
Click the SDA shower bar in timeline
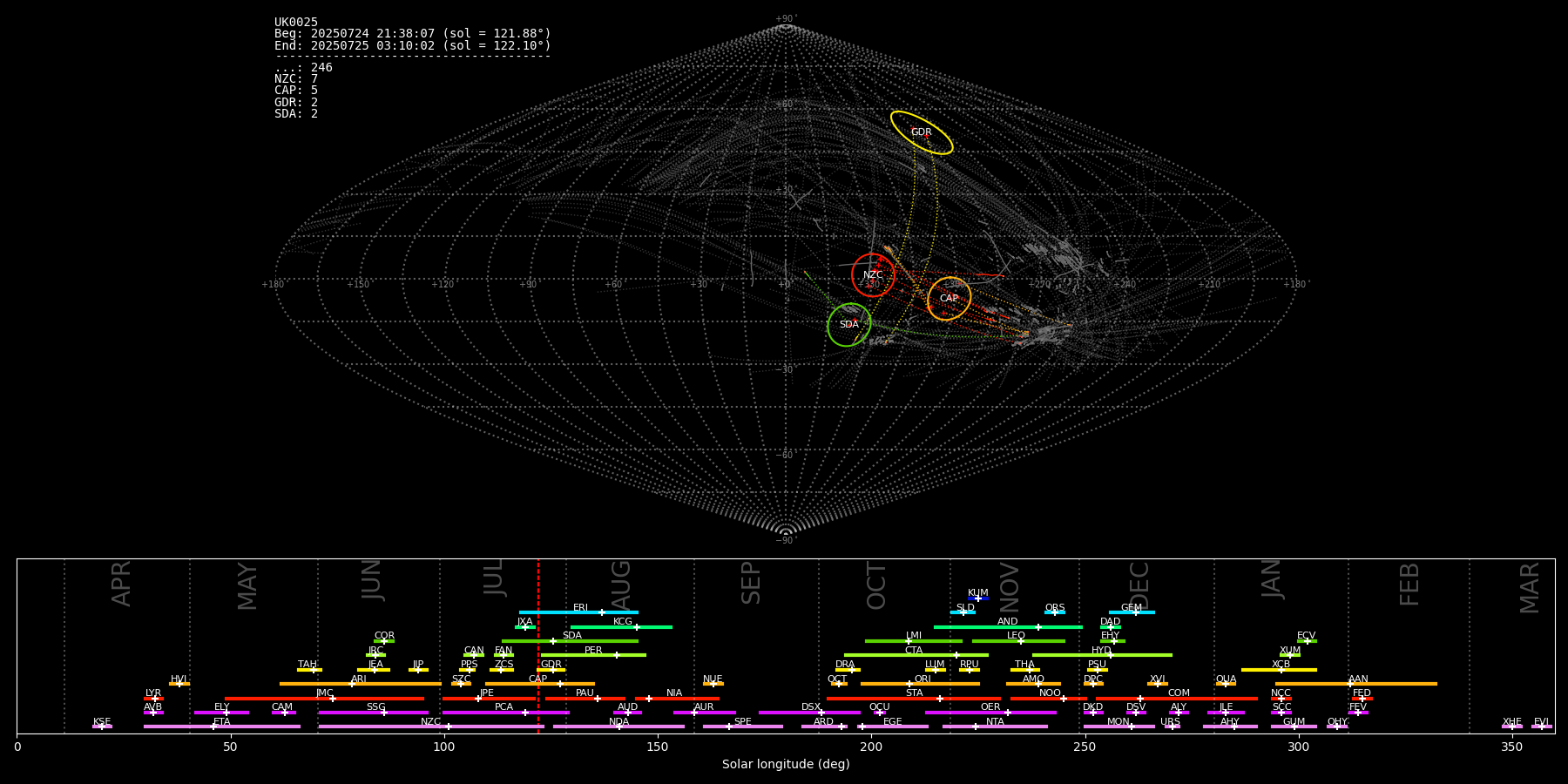tap(570, 641)
